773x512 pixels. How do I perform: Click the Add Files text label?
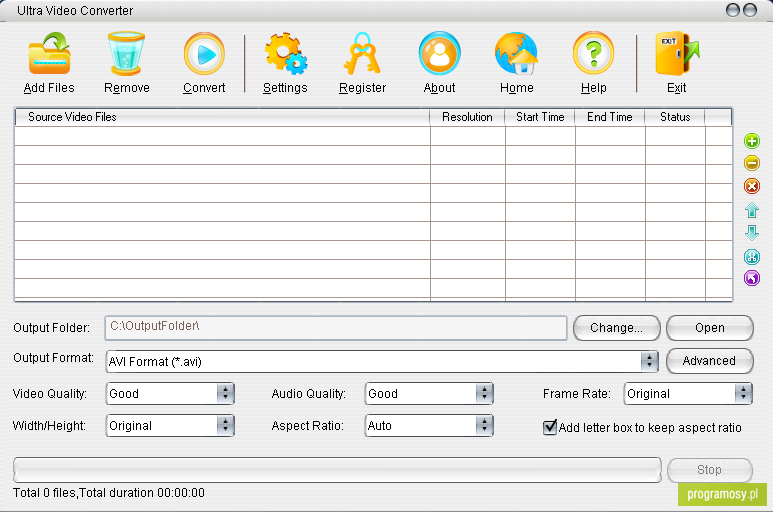[49, 88]
